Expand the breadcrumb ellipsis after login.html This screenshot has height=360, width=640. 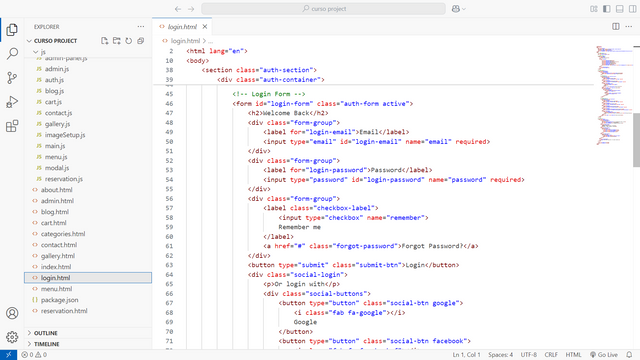pyautogui.click(x=210, y=41)
